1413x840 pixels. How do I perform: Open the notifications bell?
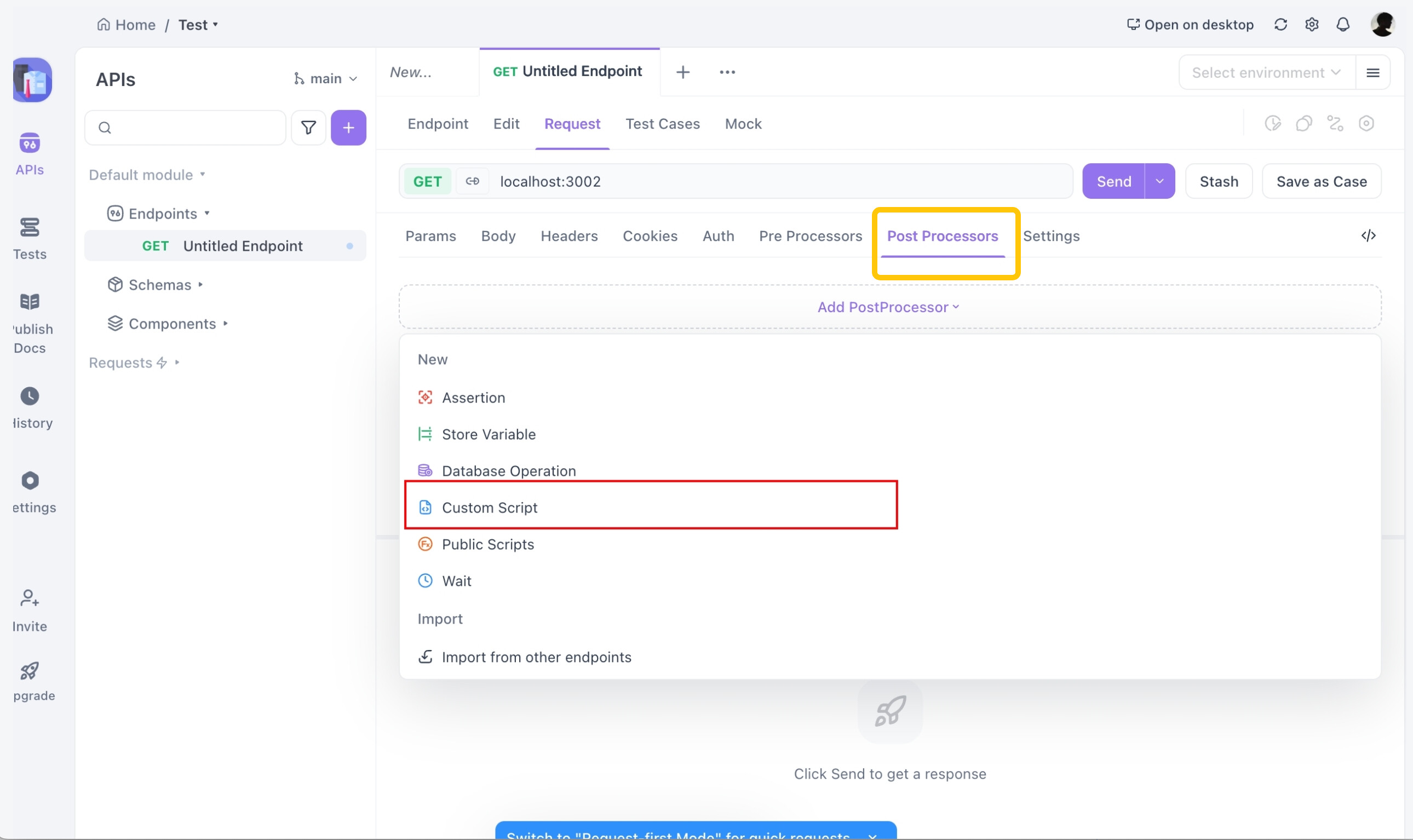[x=1342, y=25]
